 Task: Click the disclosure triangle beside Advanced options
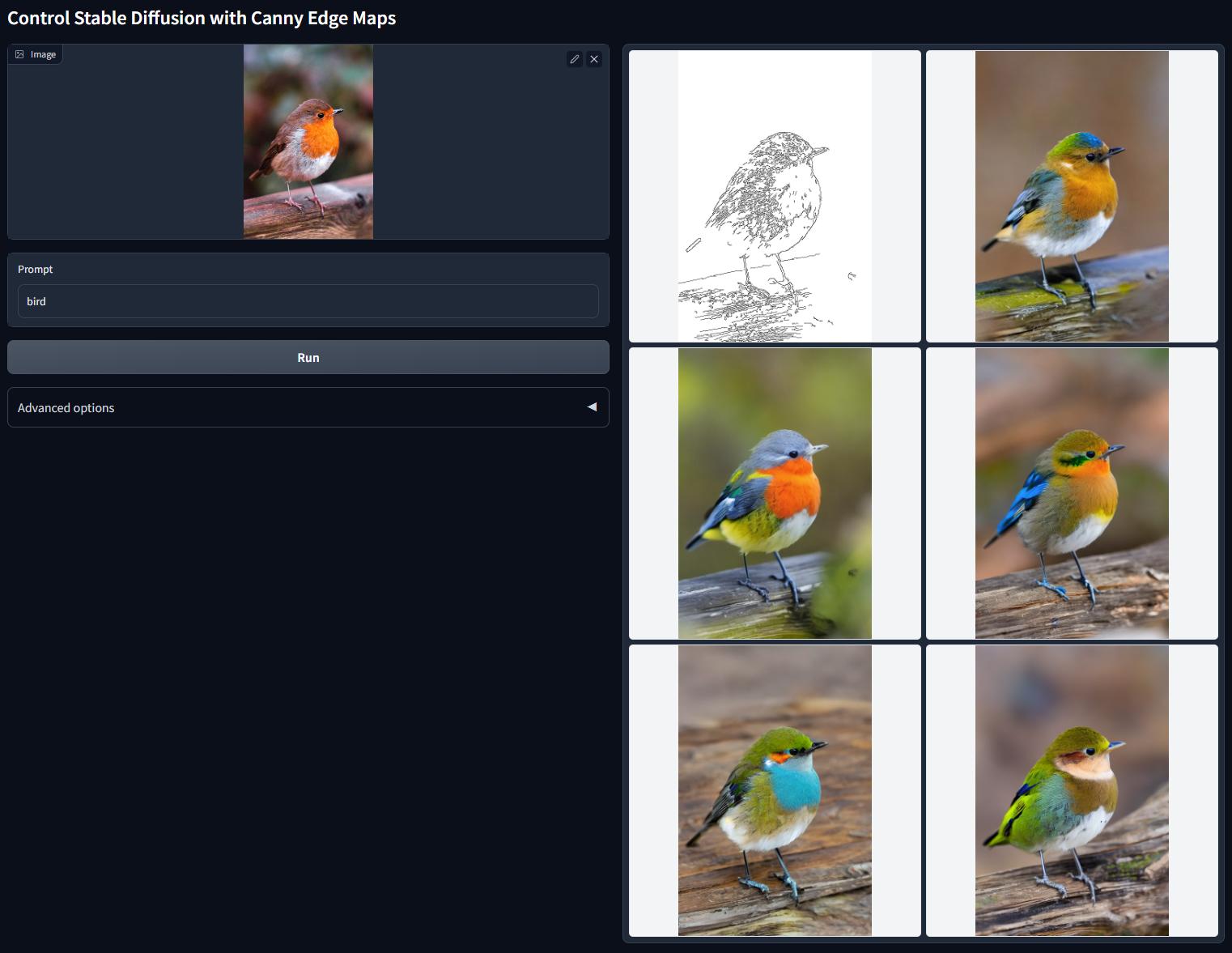pyautogui.click(x=591, y=406)
